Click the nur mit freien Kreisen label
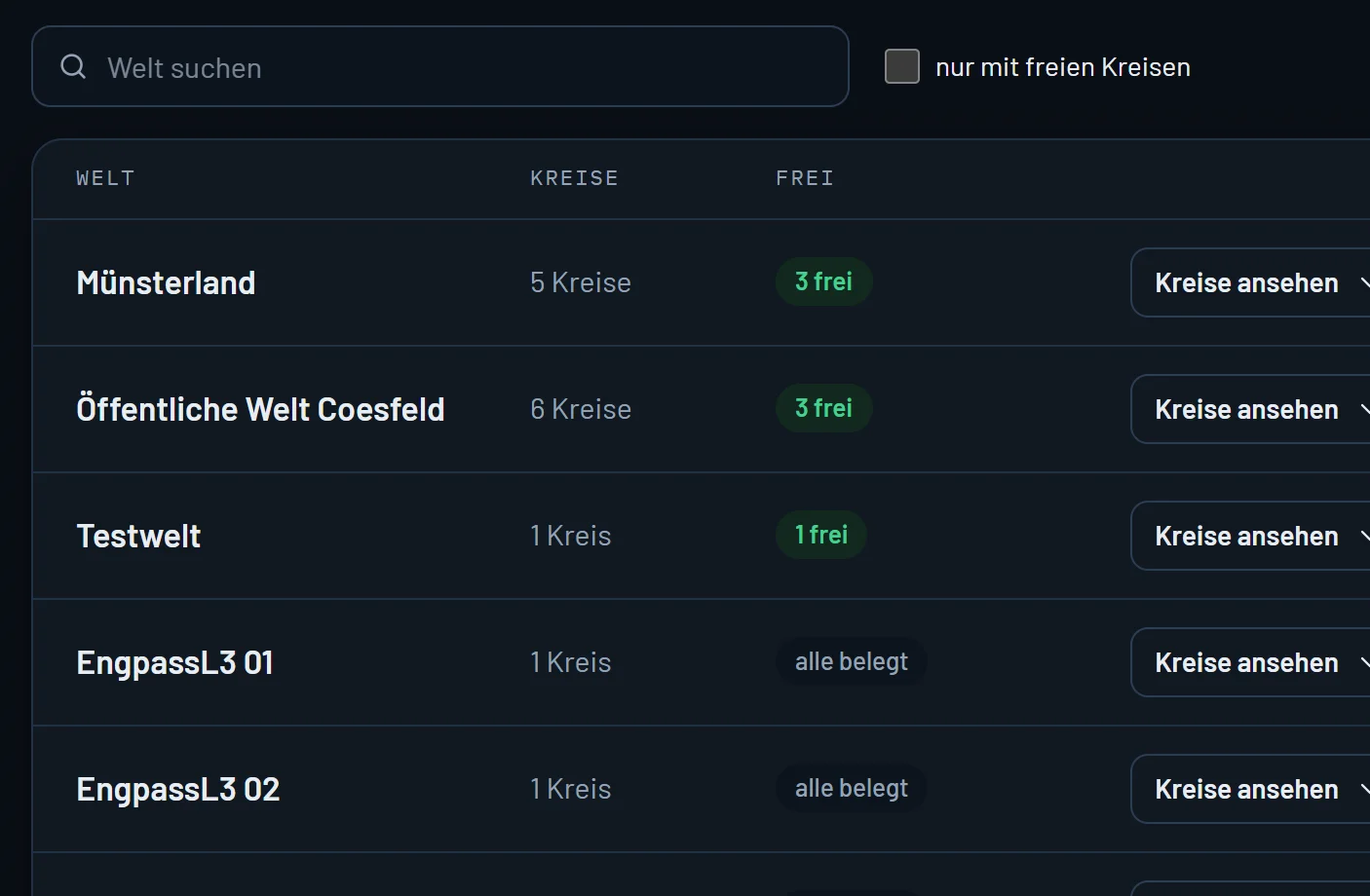Screen dimensions: 1370x896 pos(1063,67)
